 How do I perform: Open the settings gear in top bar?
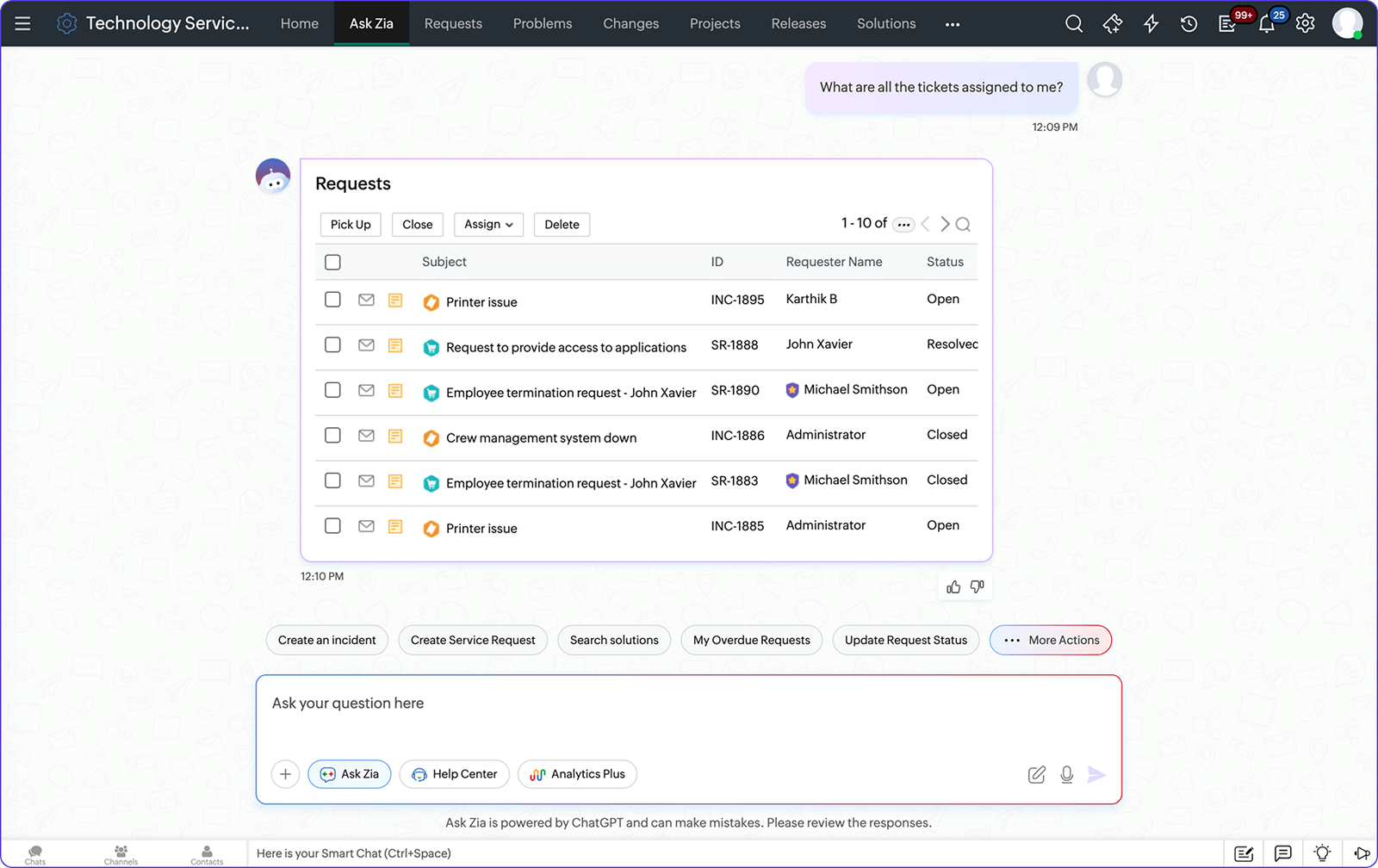point(1306,23)
